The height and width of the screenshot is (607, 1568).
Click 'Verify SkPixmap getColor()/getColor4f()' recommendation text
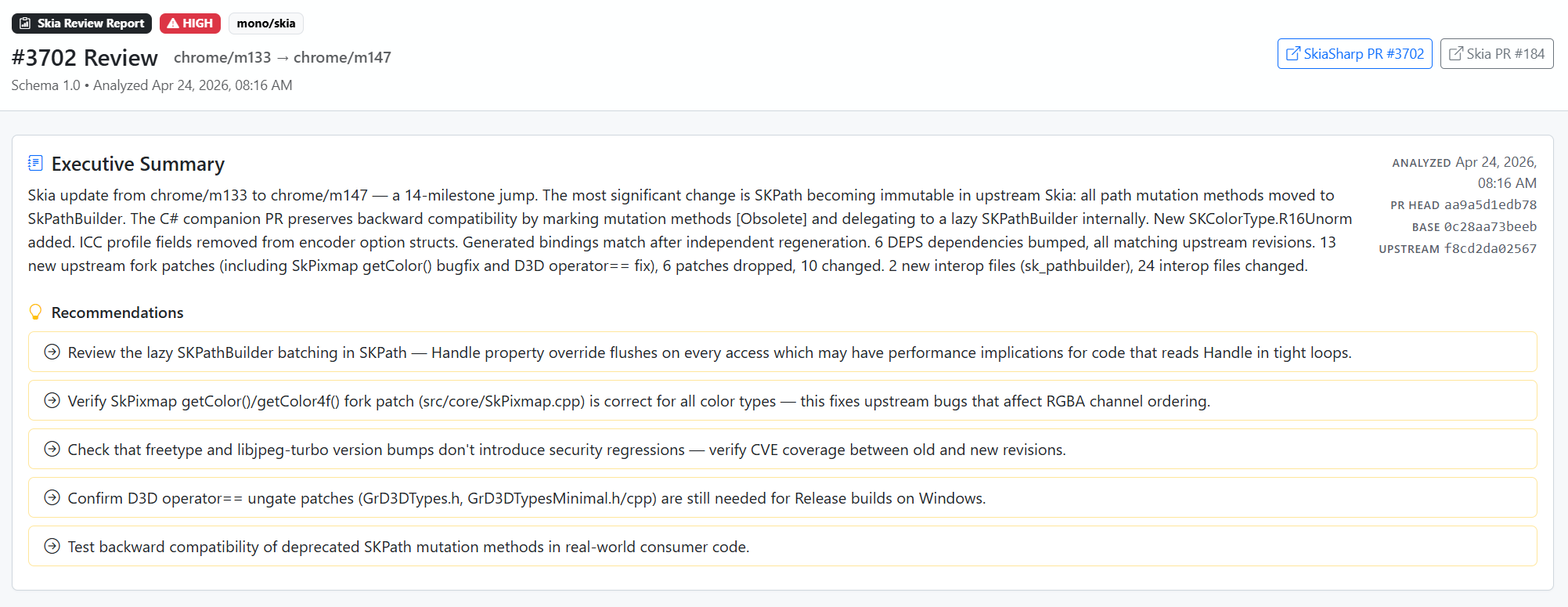tap(639, 401)
